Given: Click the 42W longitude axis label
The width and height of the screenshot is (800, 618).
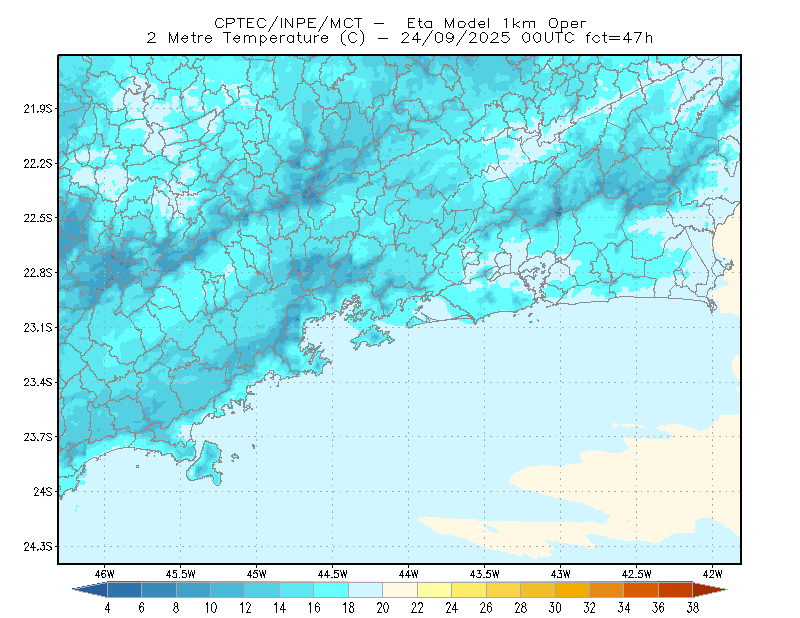Looking at the screenshot, I should coord(713,574).
